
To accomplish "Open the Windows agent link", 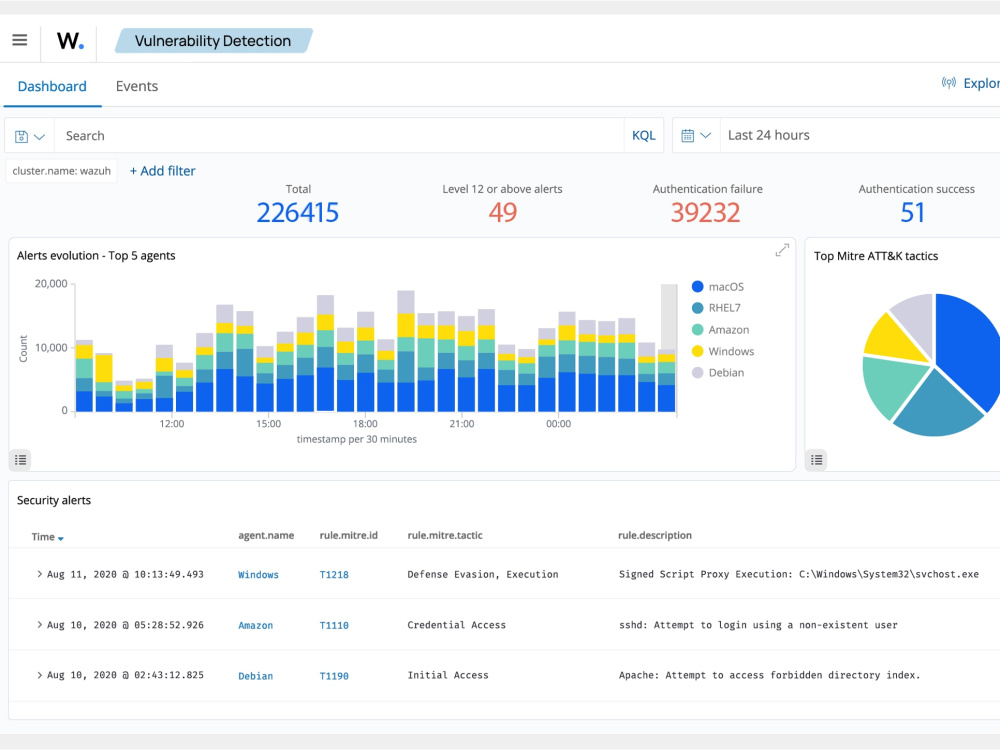I will point(258,575).
